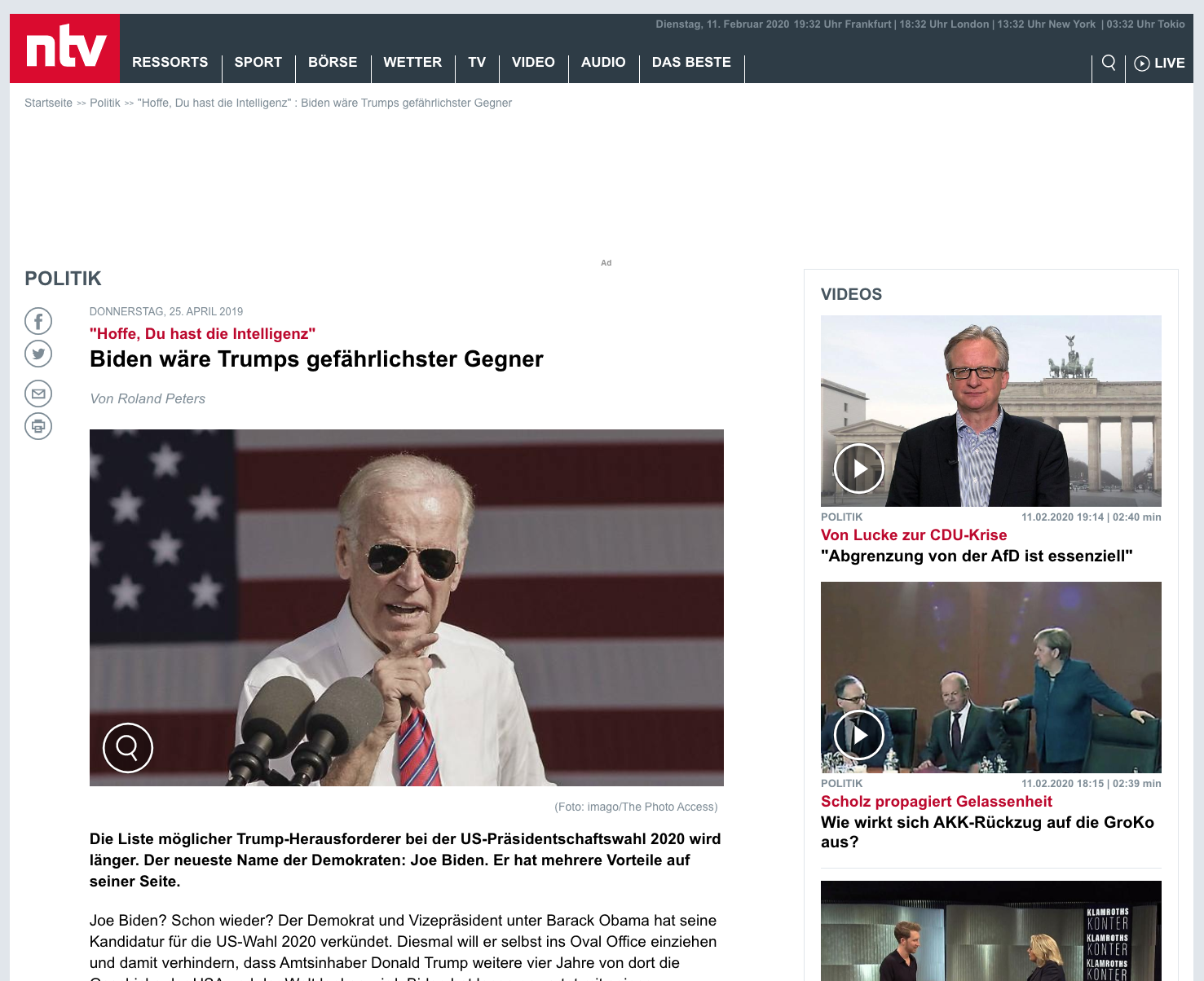Share article on Twitter

[x=38, y=354]
